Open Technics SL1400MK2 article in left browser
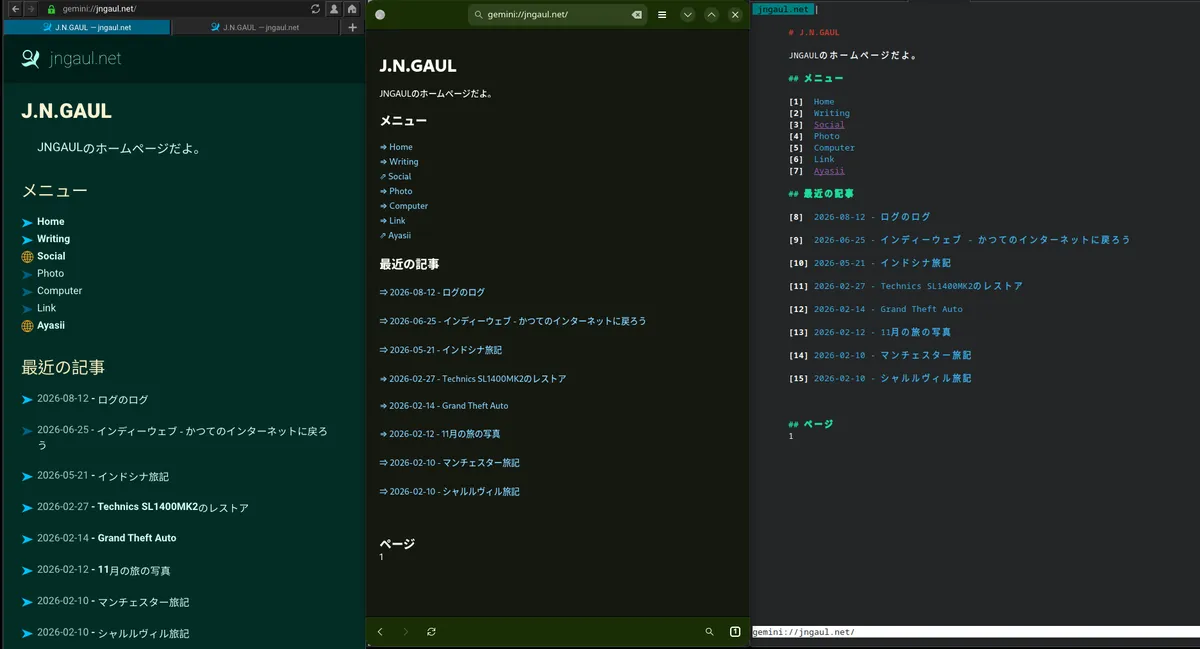The height and width of the screenshot is (649, 1200). 143,507
